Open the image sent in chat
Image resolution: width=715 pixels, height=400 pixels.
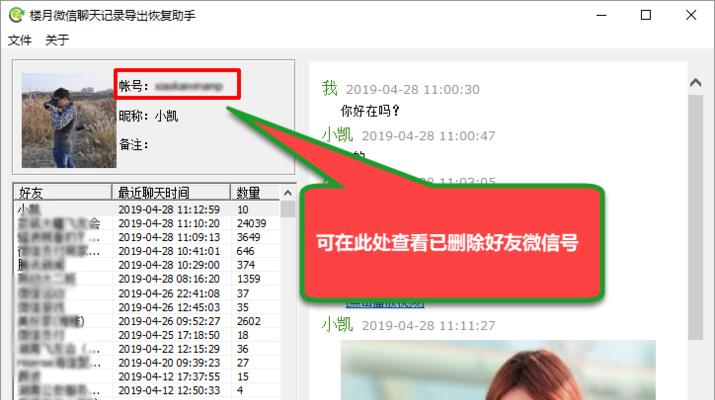(x=498, y=370)
